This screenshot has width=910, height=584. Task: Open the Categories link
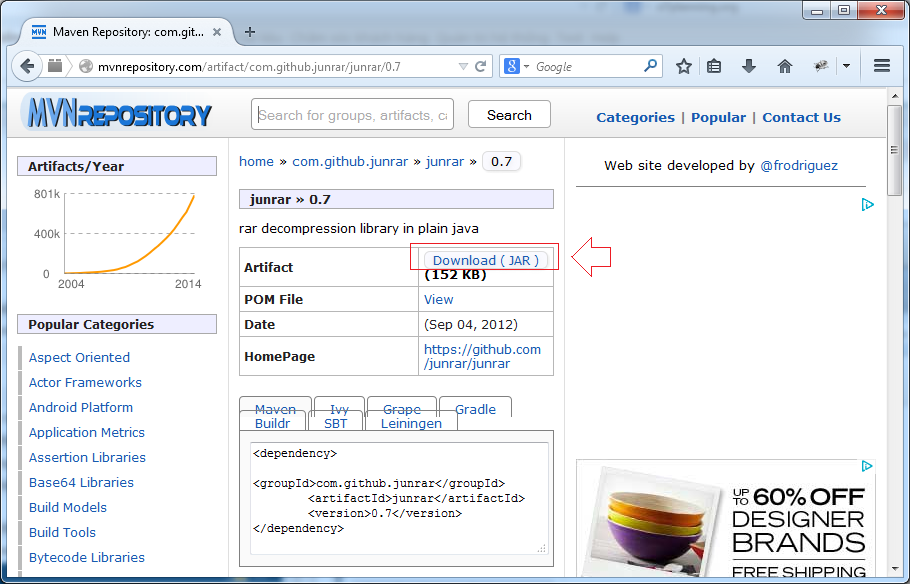tap(635, 117)
